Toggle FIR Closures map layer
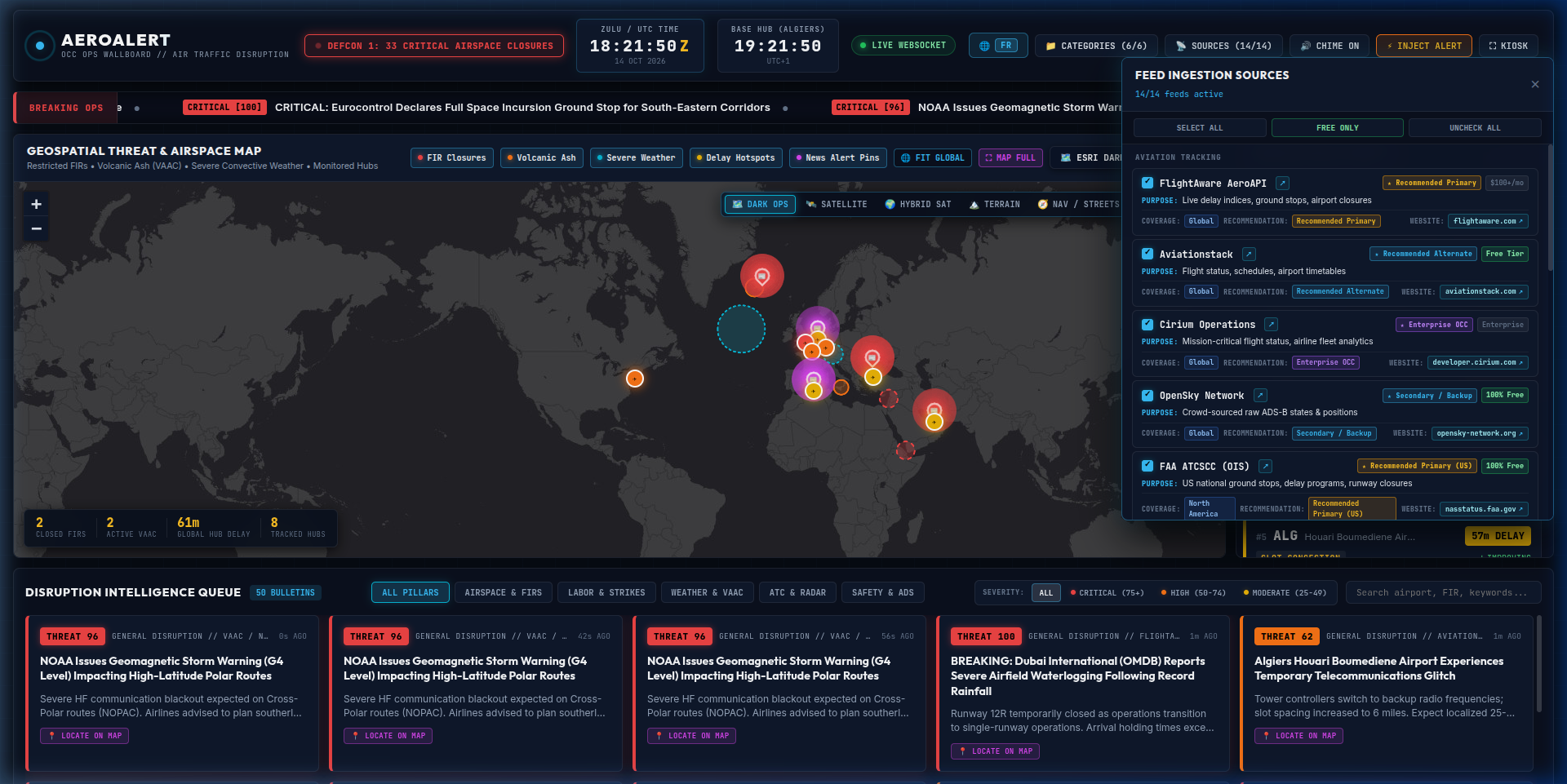The width and height of the screenshot is (1567, 784). [x=451, y=158]
